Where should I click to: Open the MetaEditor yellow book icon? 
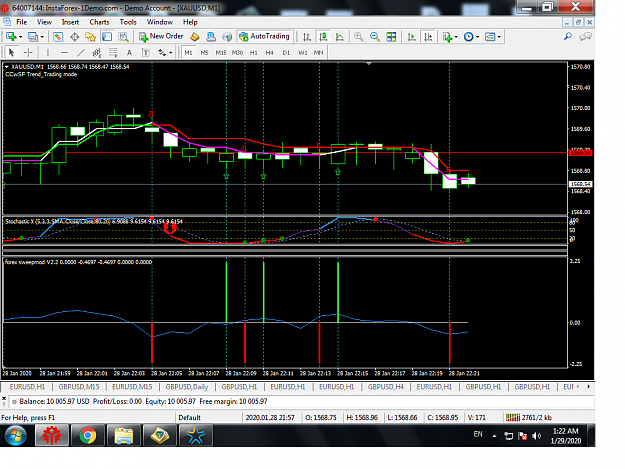pos(195,37)
